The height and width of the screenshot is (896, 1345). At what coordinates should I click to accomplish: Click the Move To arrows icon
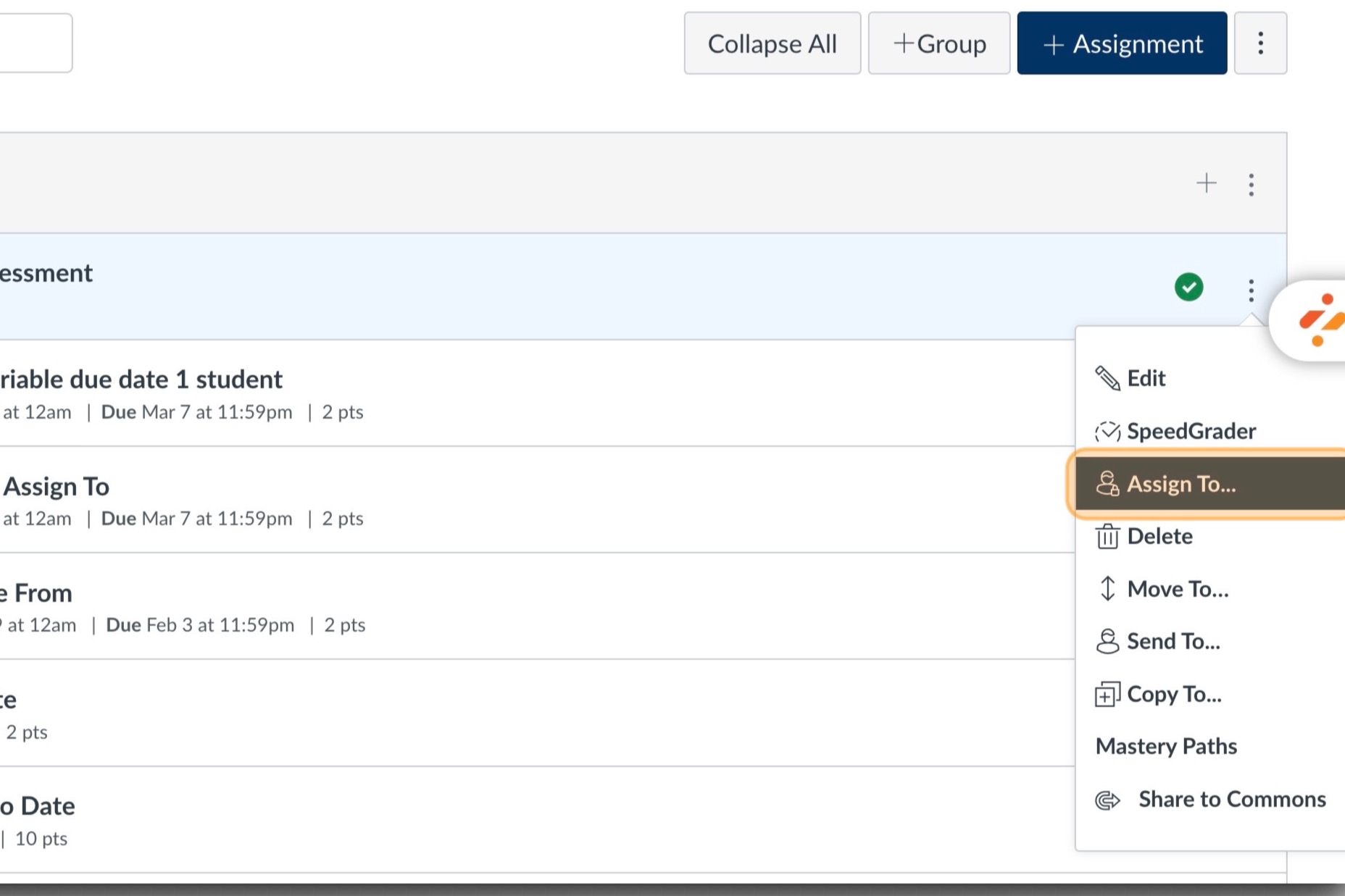pos(1107,589)
